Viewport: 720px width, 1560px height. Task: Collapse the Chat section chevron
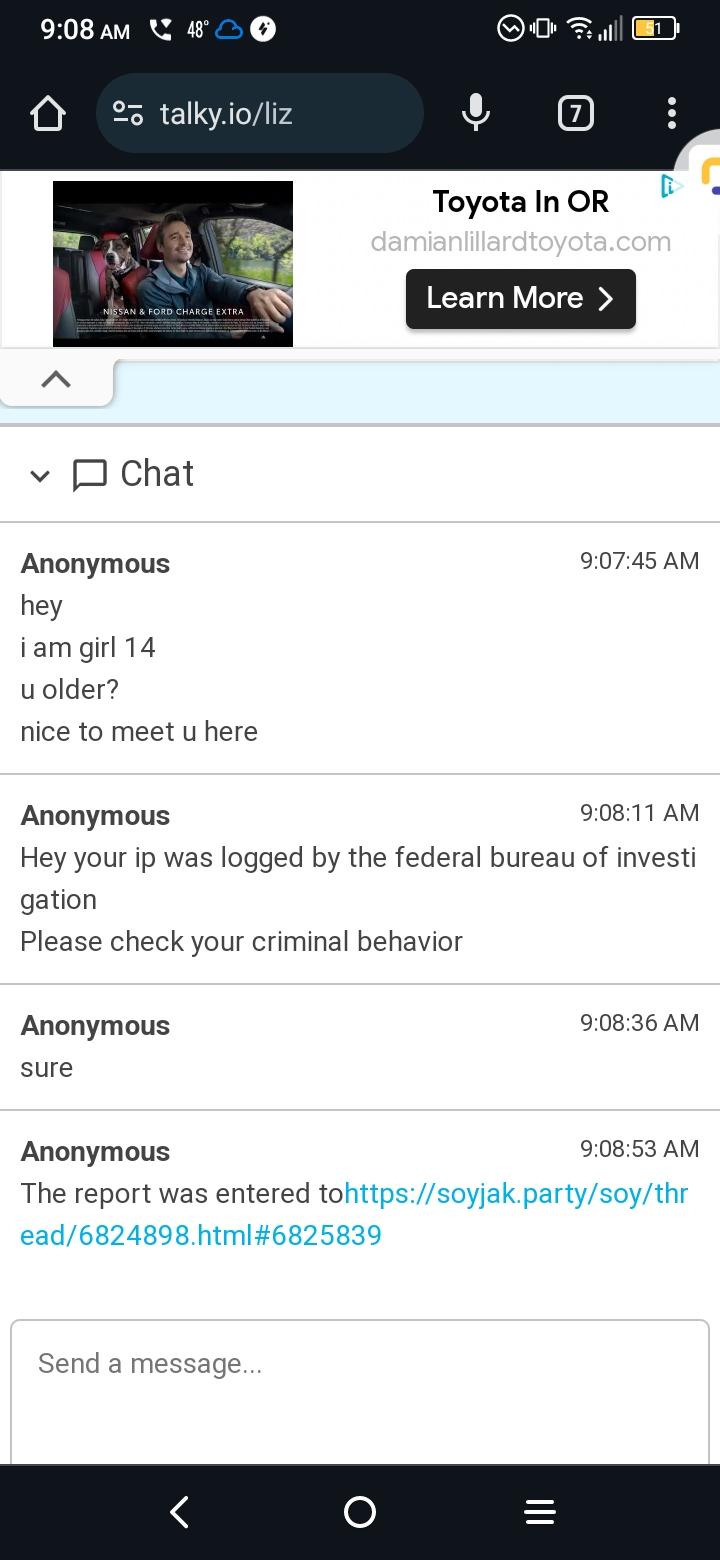click(40, 476)
